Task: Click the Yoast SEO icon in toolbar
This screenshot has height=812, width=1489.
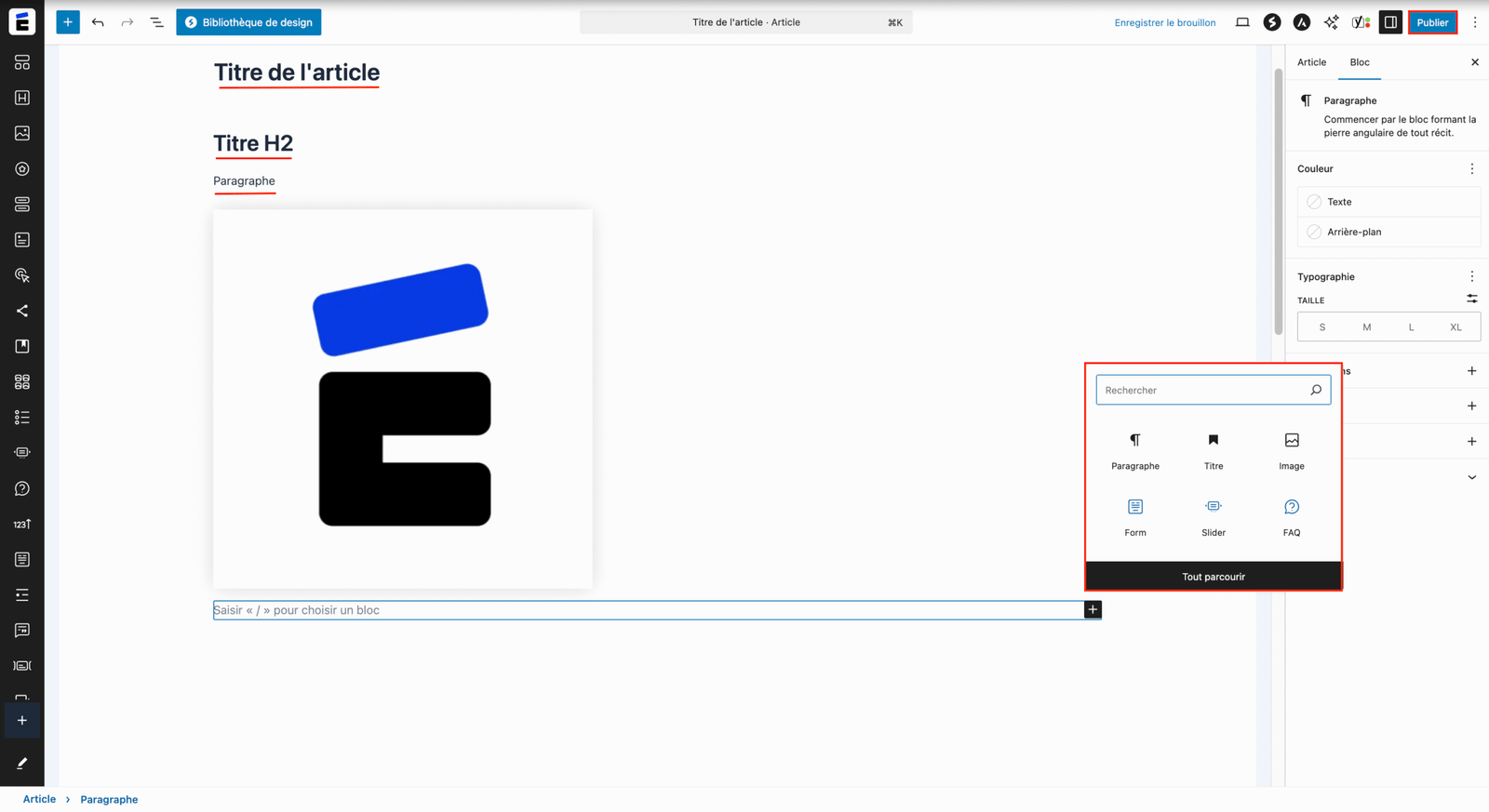Action: [x=1361, y=22]
